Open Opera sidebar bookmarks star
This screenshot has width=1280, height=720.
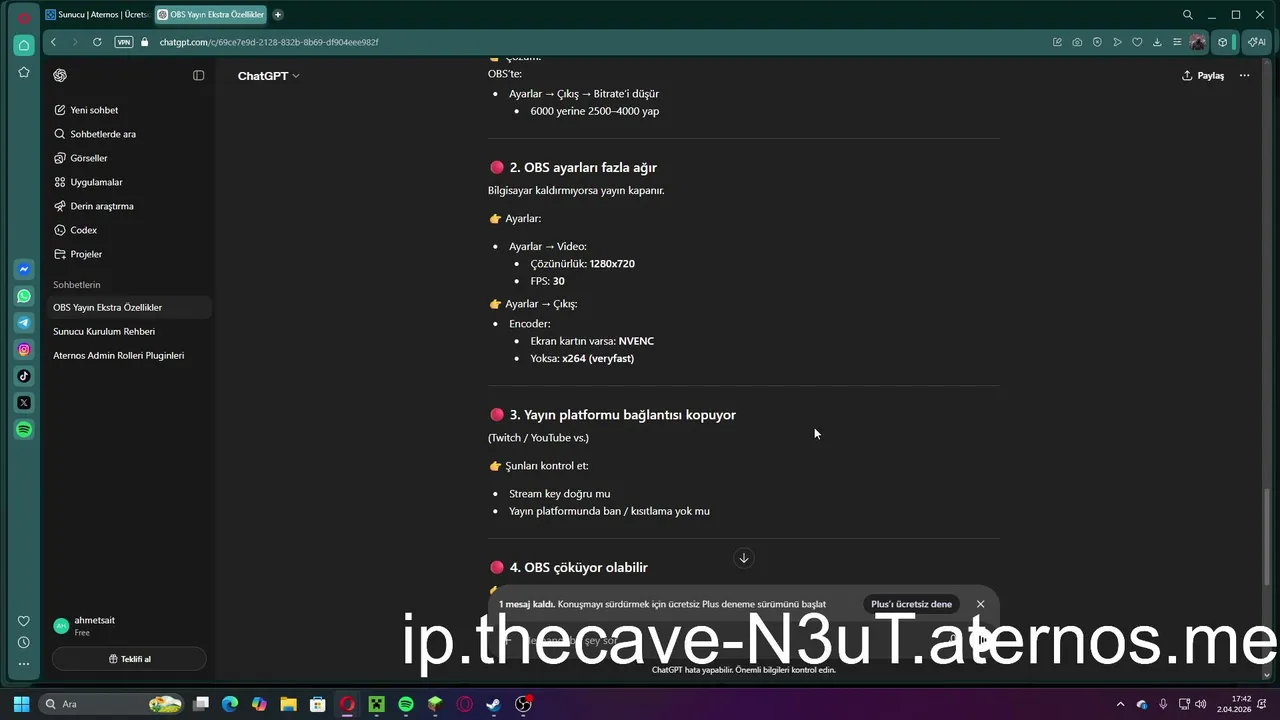tap(24, 72)
